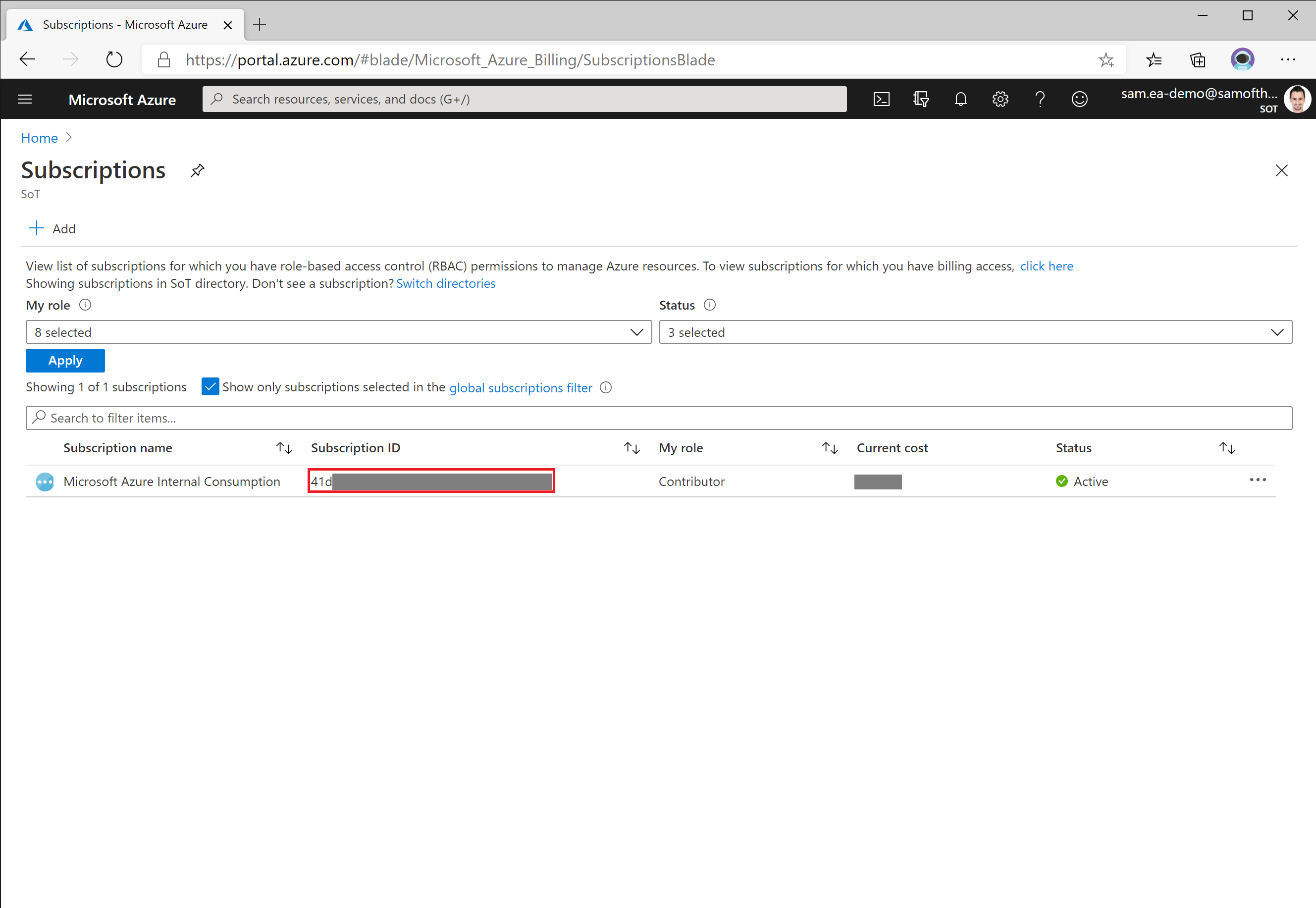Screen dimensions: 1316x908
Task: Sort by Subscription name column
Action: pos(284,448)
